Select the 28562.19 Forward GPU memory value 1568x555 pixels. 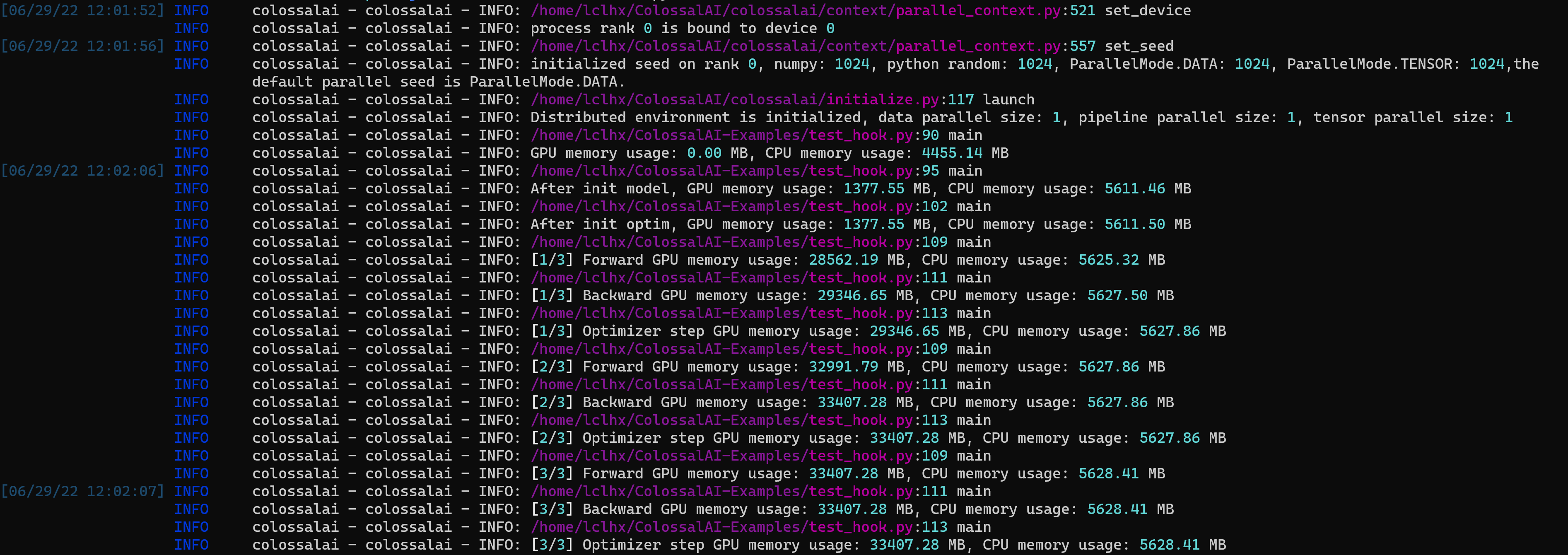(x=843, y=260)
